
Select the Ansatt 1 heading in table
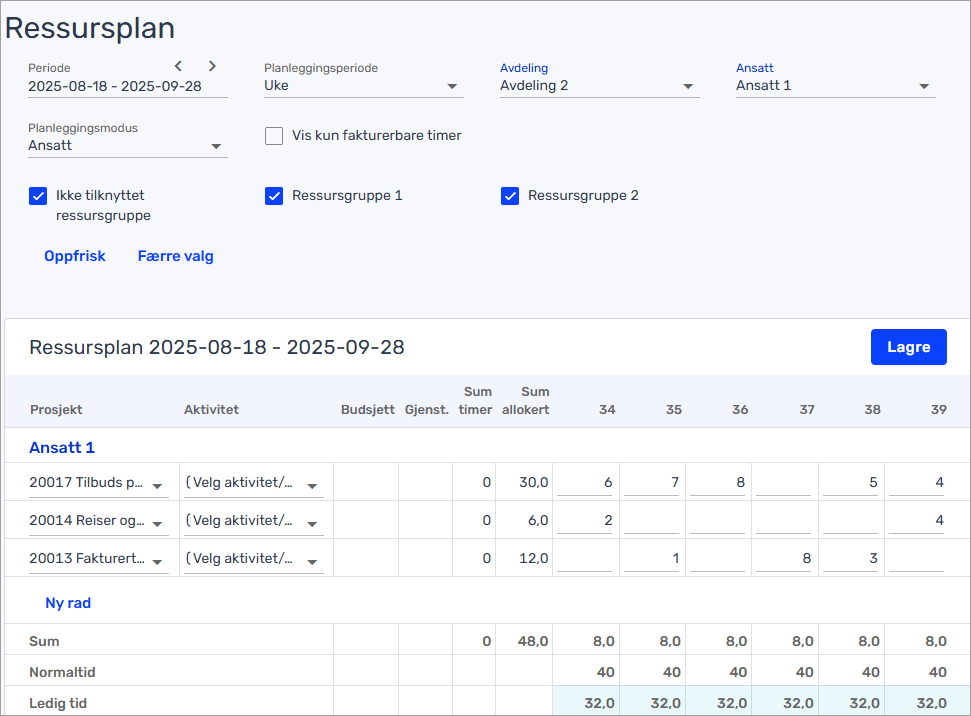click(x=62, y=448)
